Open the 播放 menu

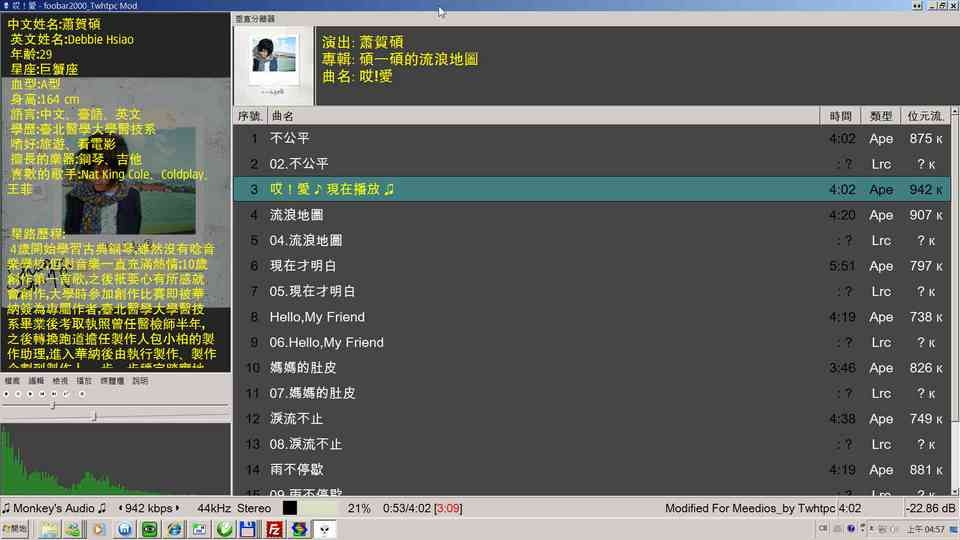point(84,381)
